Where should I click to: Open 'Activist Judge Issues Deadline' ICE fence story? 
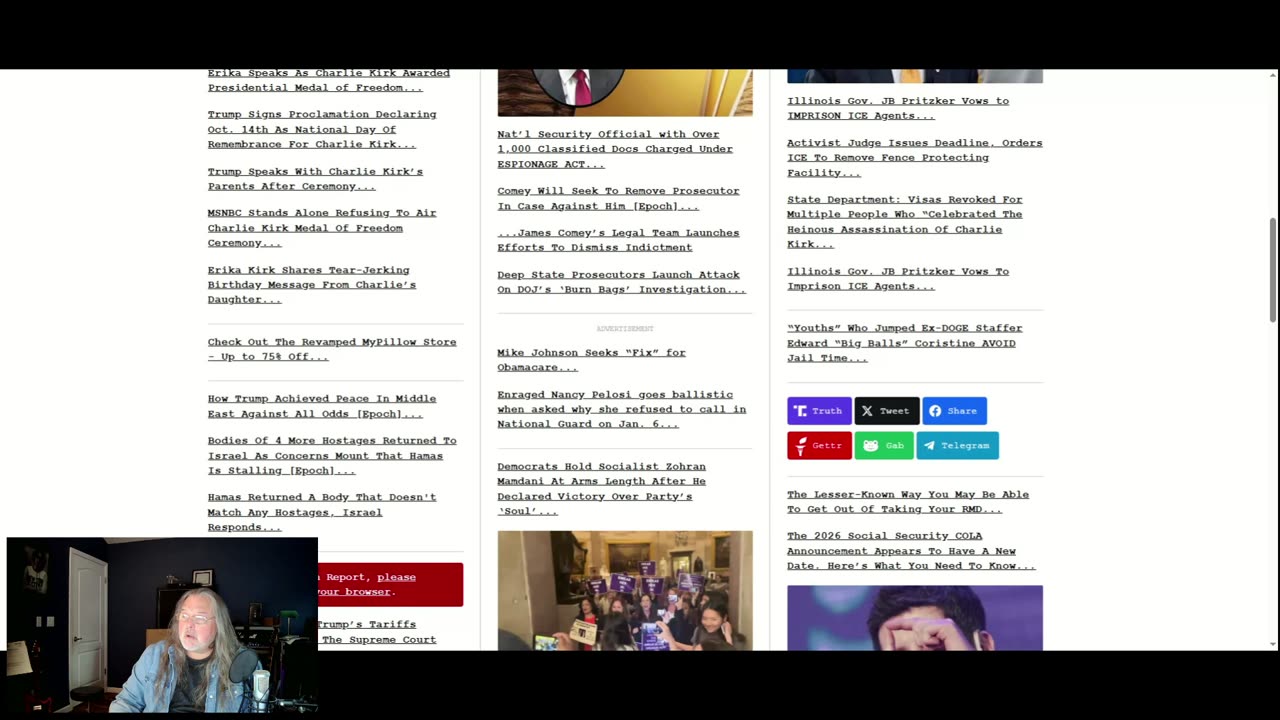pos(914,157)
